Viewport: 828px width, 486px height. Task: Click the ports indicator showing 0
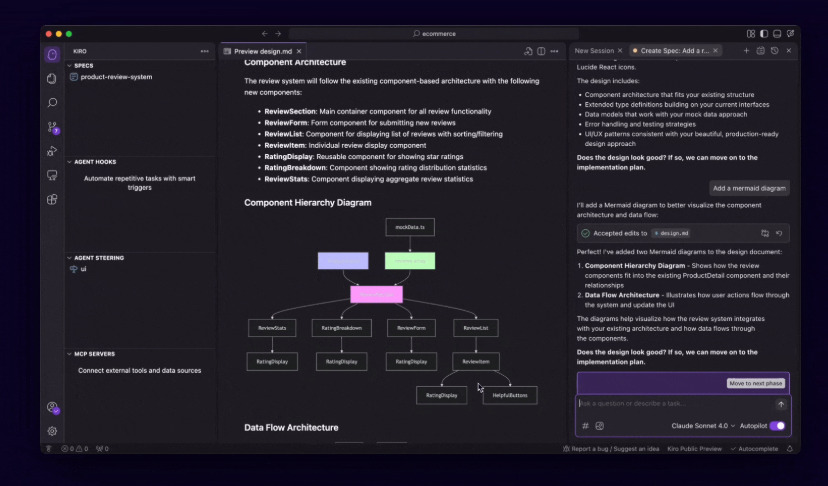(102, 448)
